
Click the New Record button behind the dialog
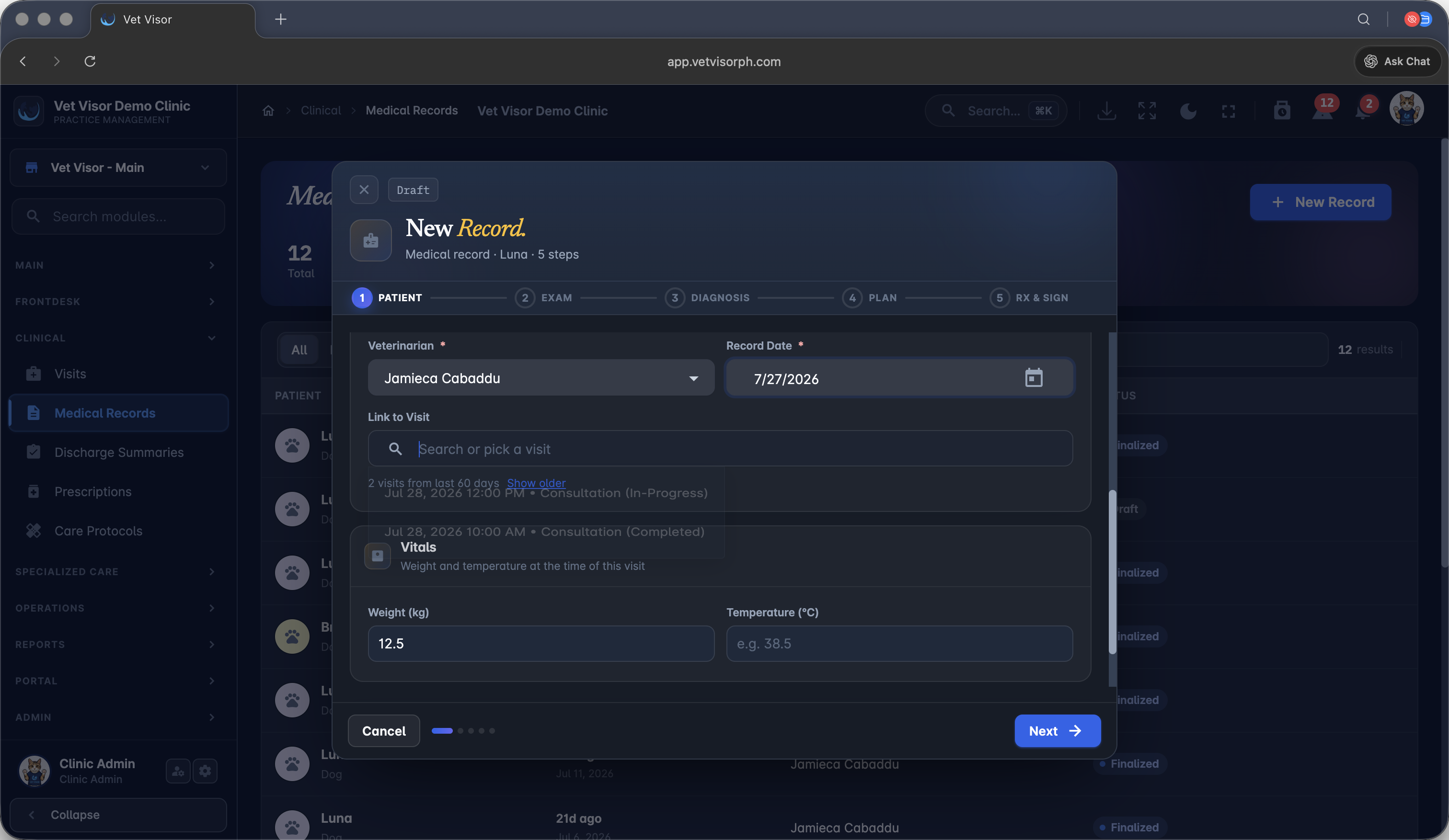(x=1320, y=202)
